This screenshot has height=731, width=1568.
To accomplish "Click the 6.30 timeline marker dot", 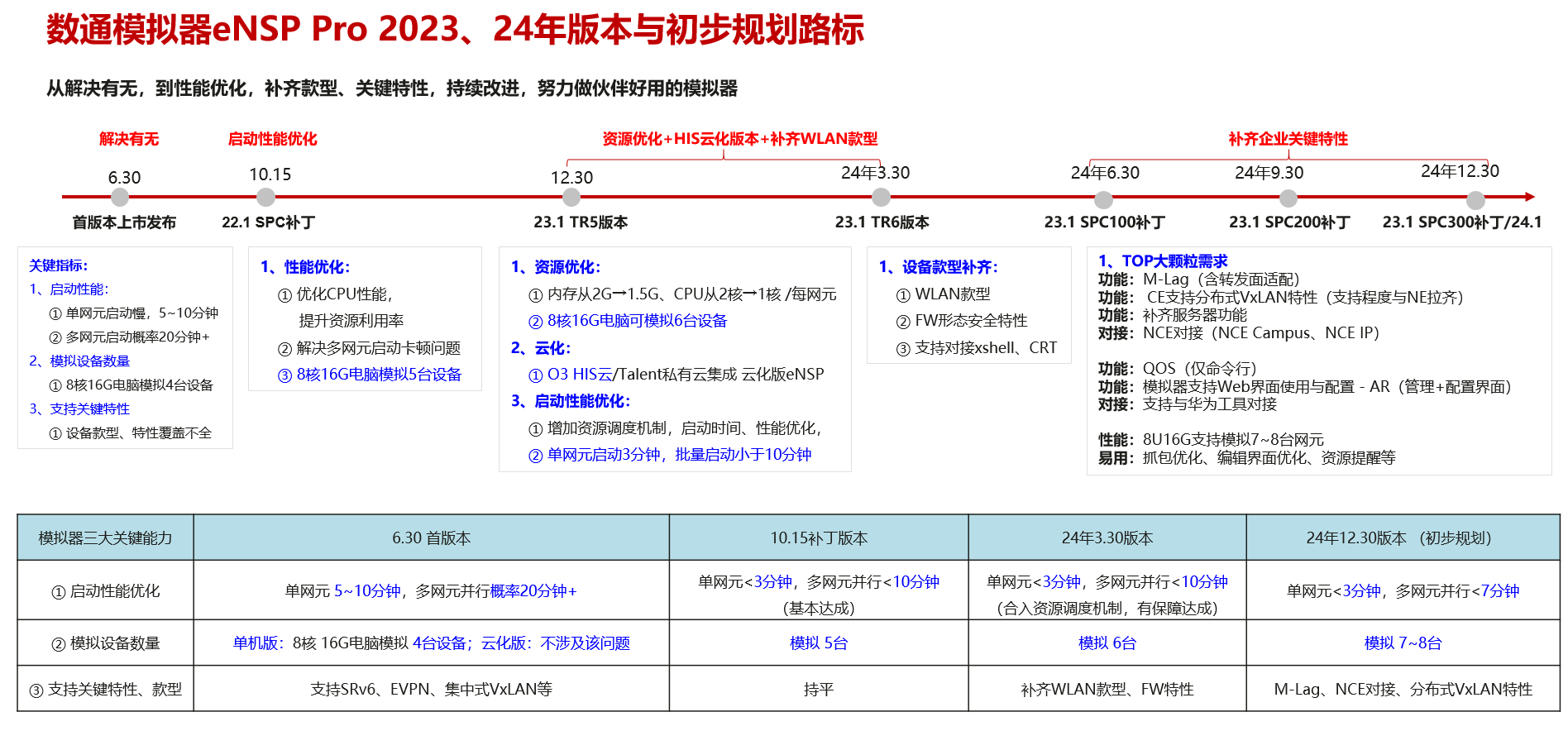I will tap(120, 197).
